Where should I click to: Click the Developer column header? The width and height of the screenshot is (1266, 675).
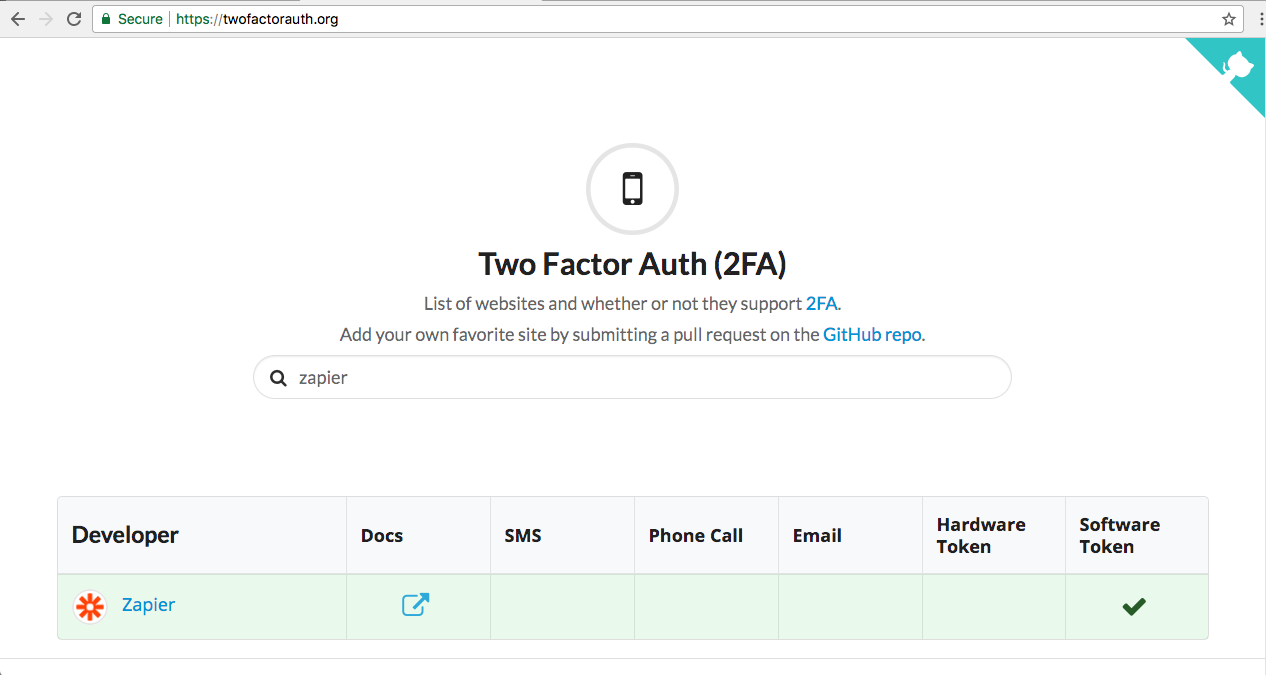[124, 535]
